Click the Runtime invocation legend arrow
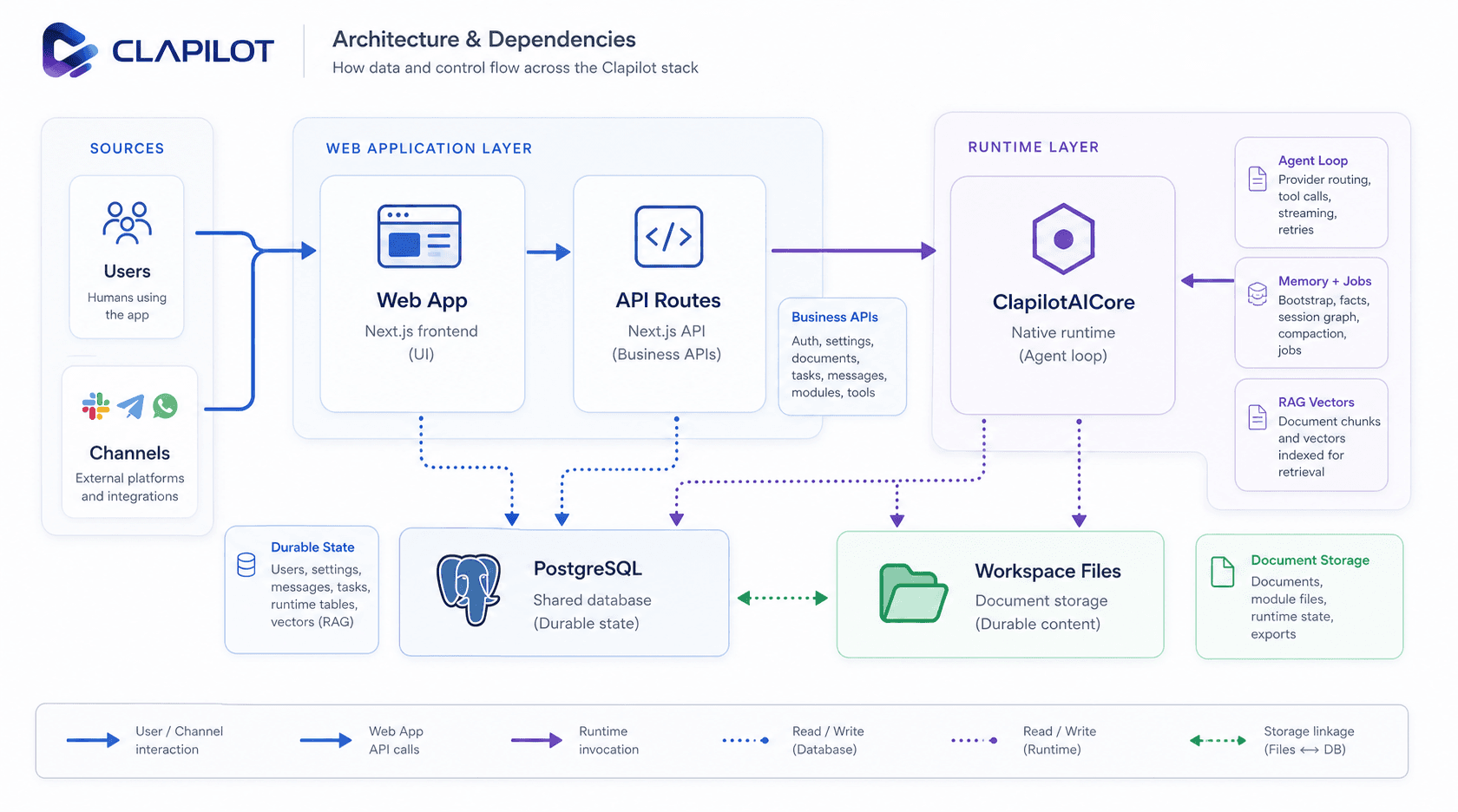The image size is (1458, 812). point(537,740)
